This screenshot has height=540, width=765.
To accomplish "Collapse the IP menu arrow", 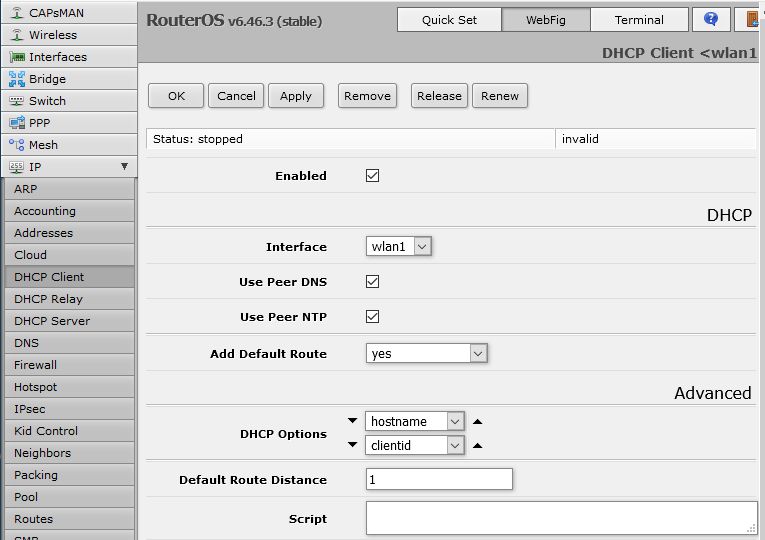I will [x=124, y=166].
